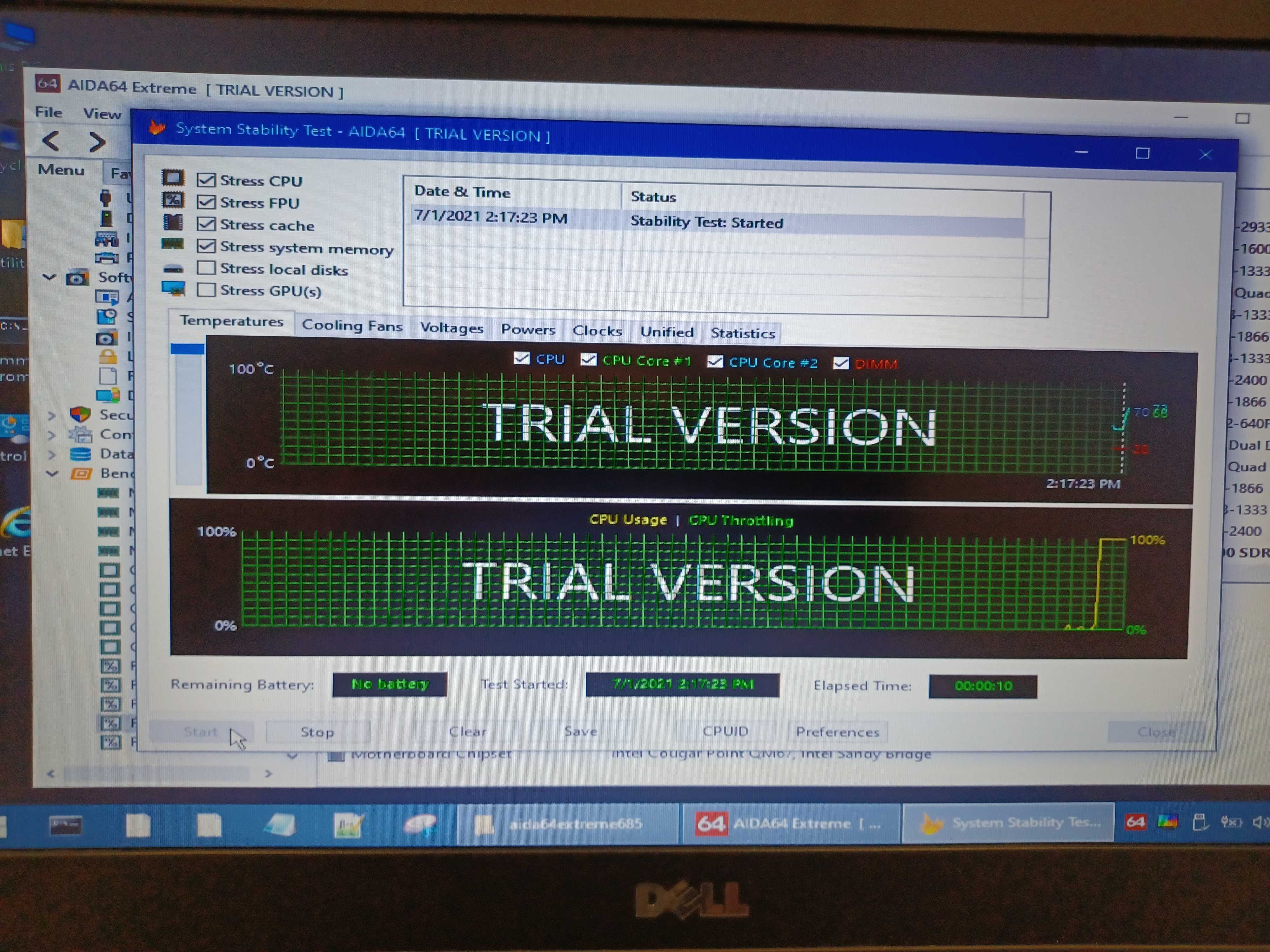Open the View menu in AIDA64
Viewport: 1270px width, 952px height.
[102, 114]
